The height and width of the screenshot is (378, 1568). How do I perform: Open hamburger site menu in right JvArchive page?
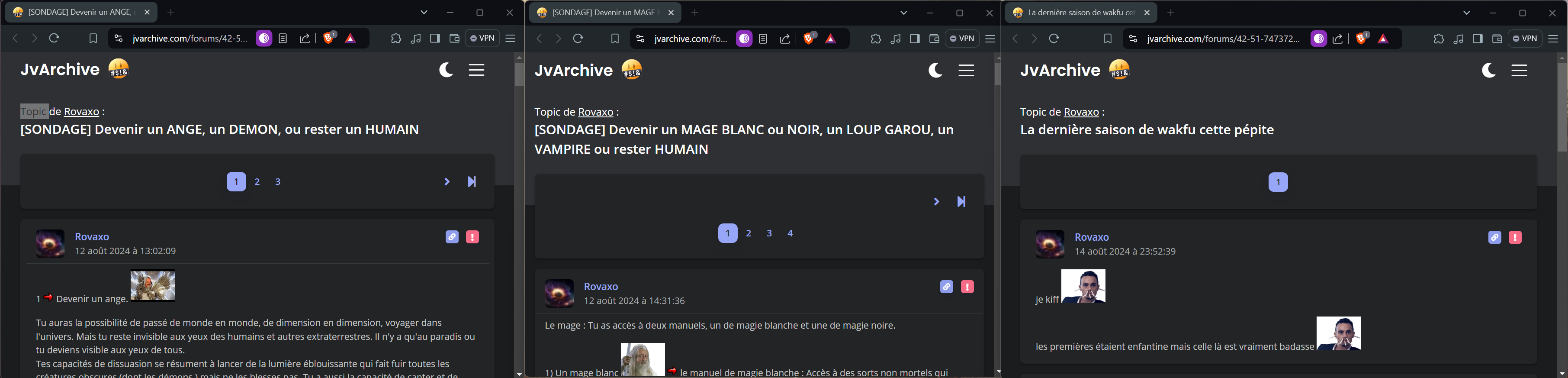[1519, 71]
